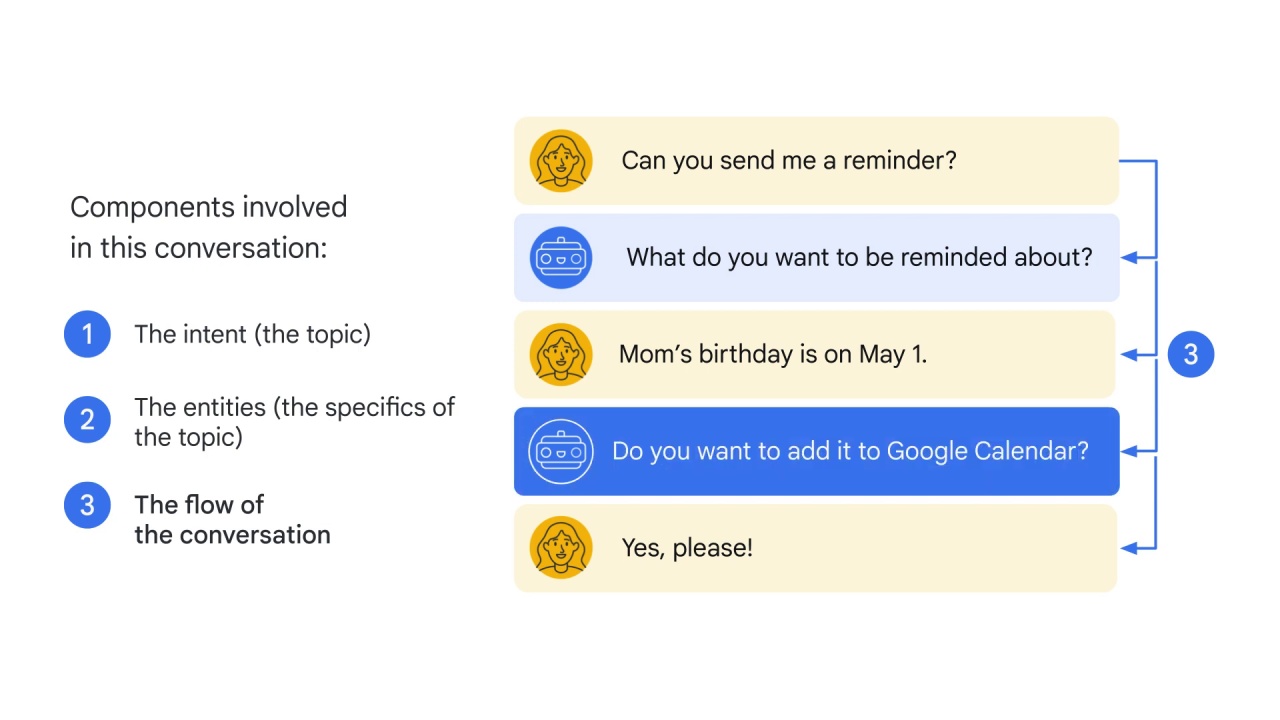Viewport: 1280px width, 720px height.
Task: Click the arrowhead pointing to "Yes, please!"
Action: pyautogui.click(x=1130, y=547)
